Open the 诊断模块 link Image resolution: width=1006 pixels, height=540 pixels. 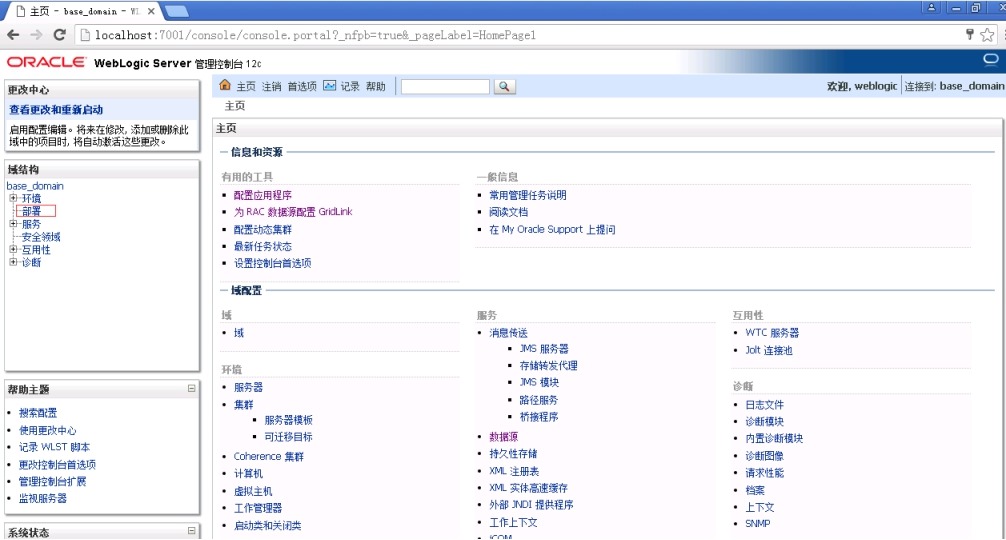pyautogui.click(x=764, y=421)
